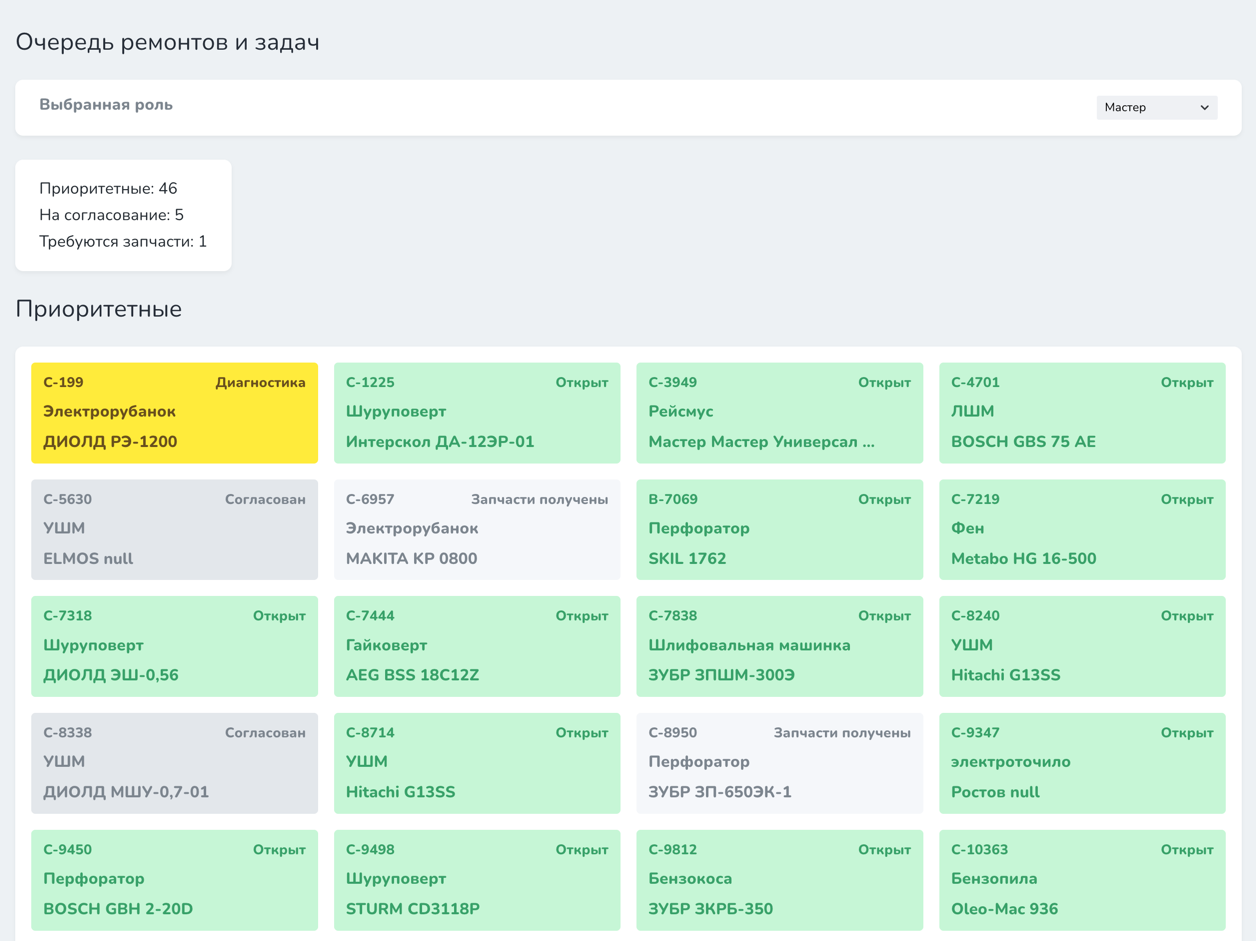Click card C-7219 Фен Metabo HG 16-500
Viewport: 1256px width, 941px height.
[1082, 530]
